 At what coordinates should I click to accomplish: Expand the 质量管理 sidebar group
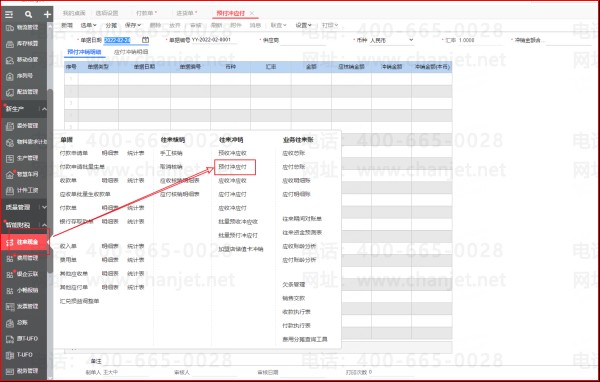[44, 207]
